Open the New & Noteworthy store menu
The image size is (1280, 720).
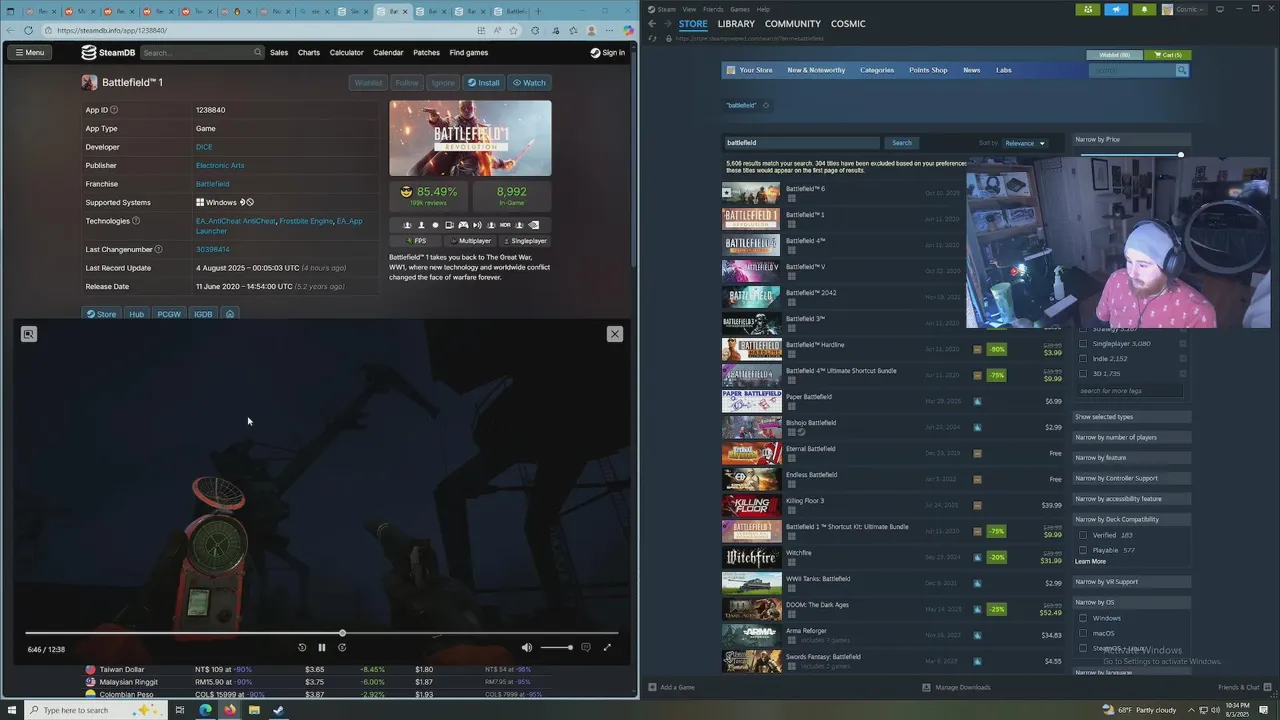coord(816,70)
